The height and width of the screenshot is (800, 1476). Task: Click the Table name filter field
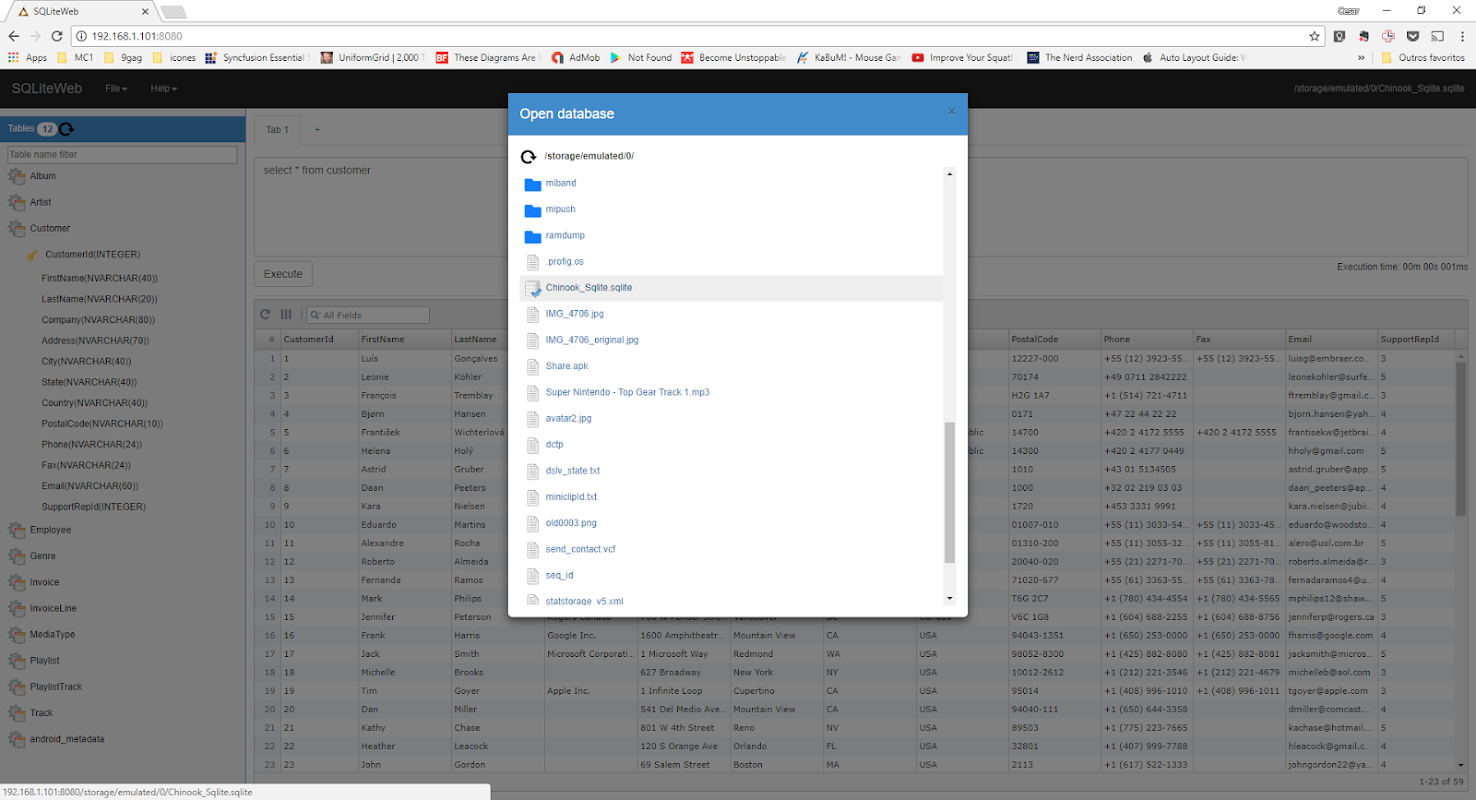[122, 155]
